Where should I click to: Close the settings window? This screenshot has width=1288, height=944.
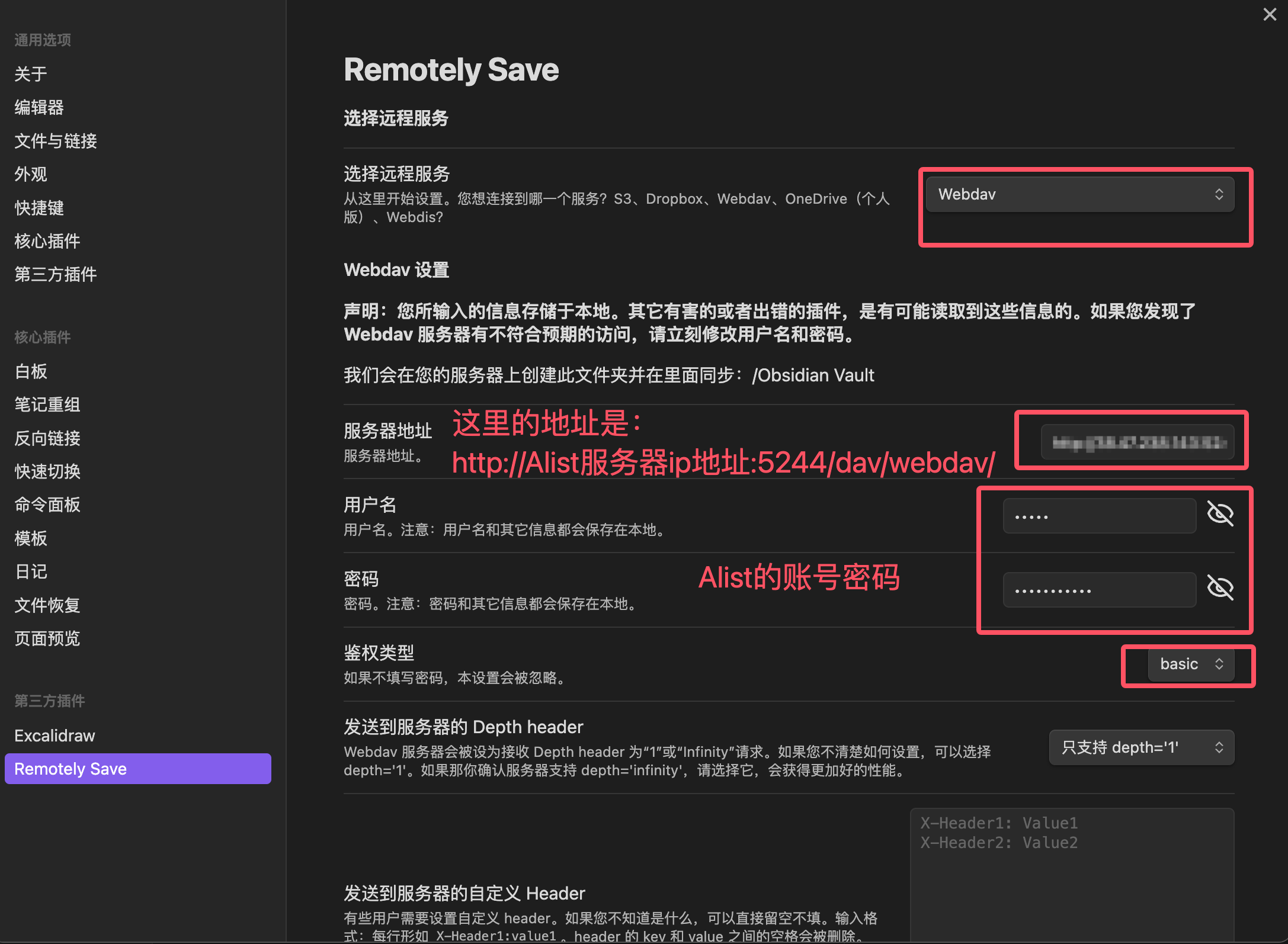tap(1269, 14)
